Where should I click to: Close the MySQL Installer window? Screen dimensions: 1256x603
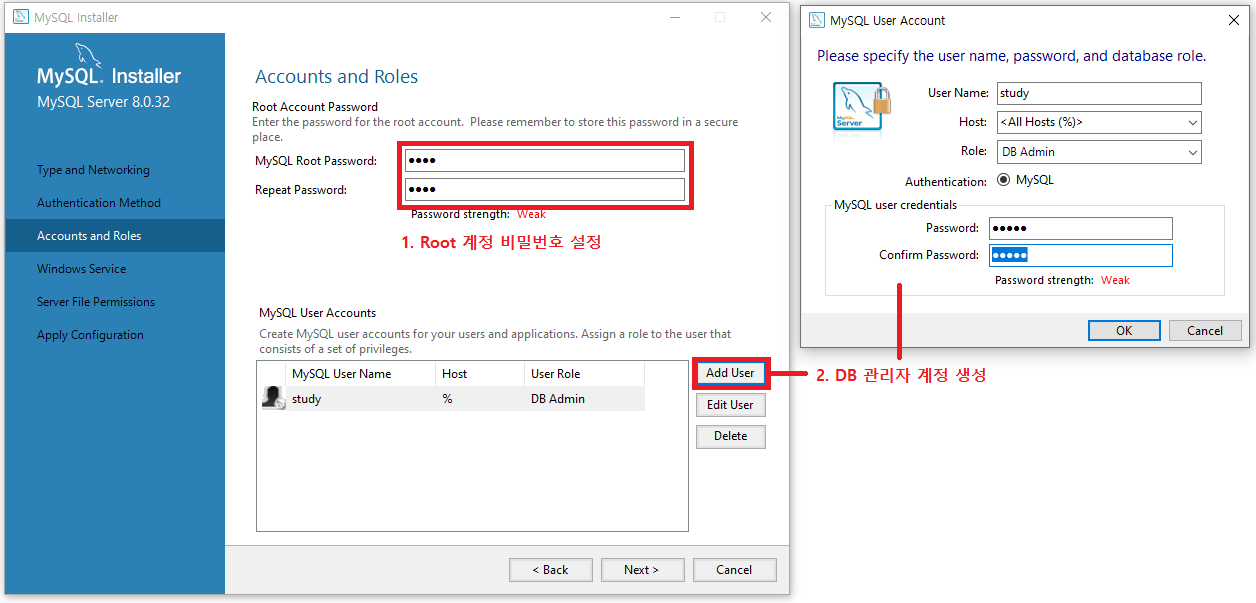tap(766, 17)
